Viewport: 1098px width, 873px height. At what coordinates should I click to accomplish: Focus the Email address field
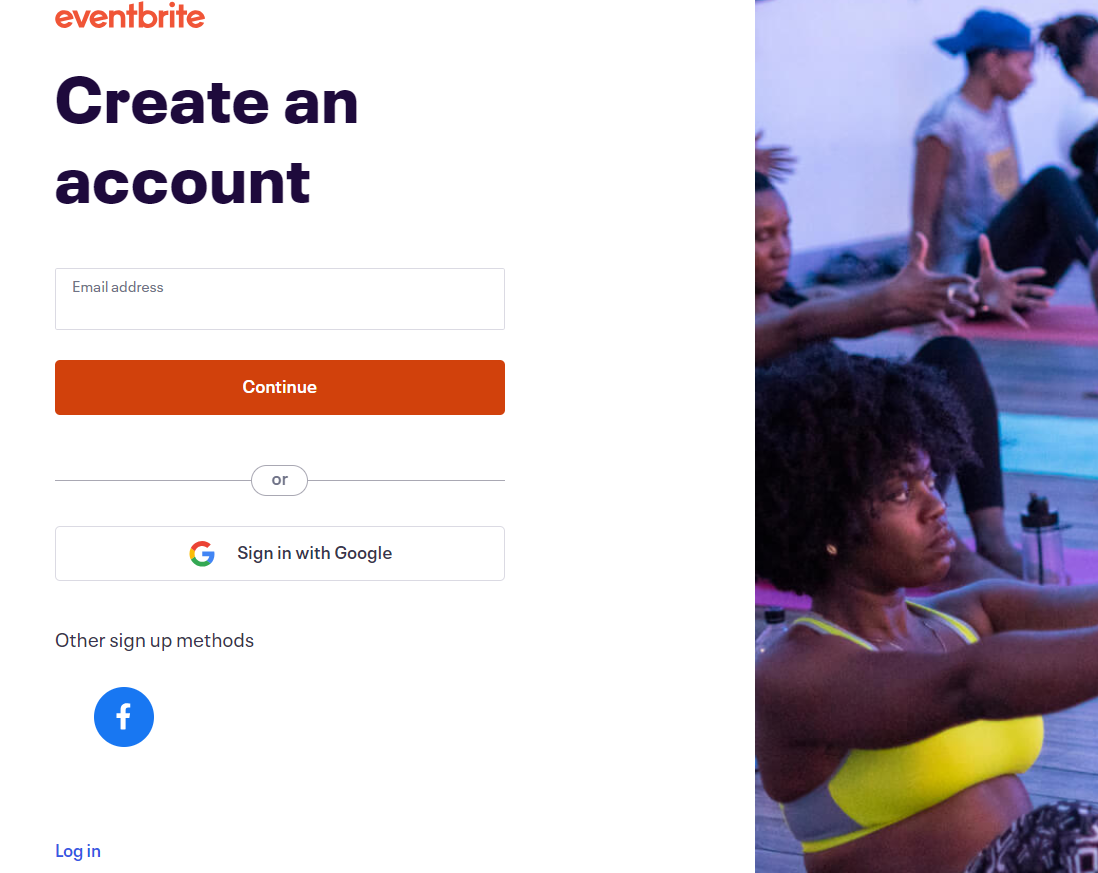[279, 299]
